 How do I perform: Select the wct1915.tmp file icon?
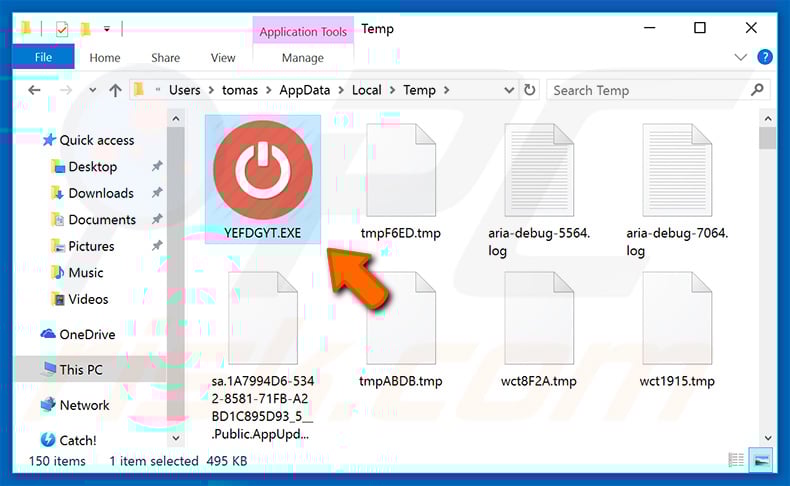(x=677, y=318)
